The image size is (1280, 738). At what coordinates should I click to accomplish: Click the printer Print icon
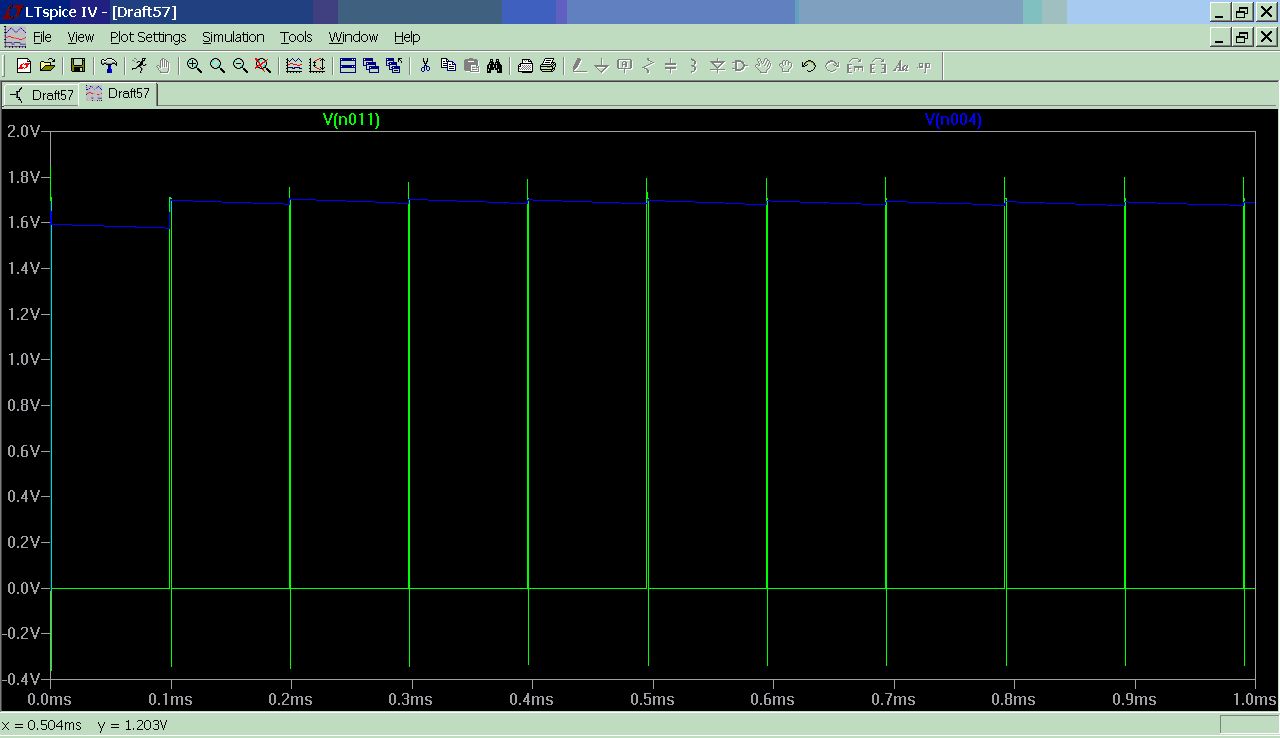click(x=548, y=66)
